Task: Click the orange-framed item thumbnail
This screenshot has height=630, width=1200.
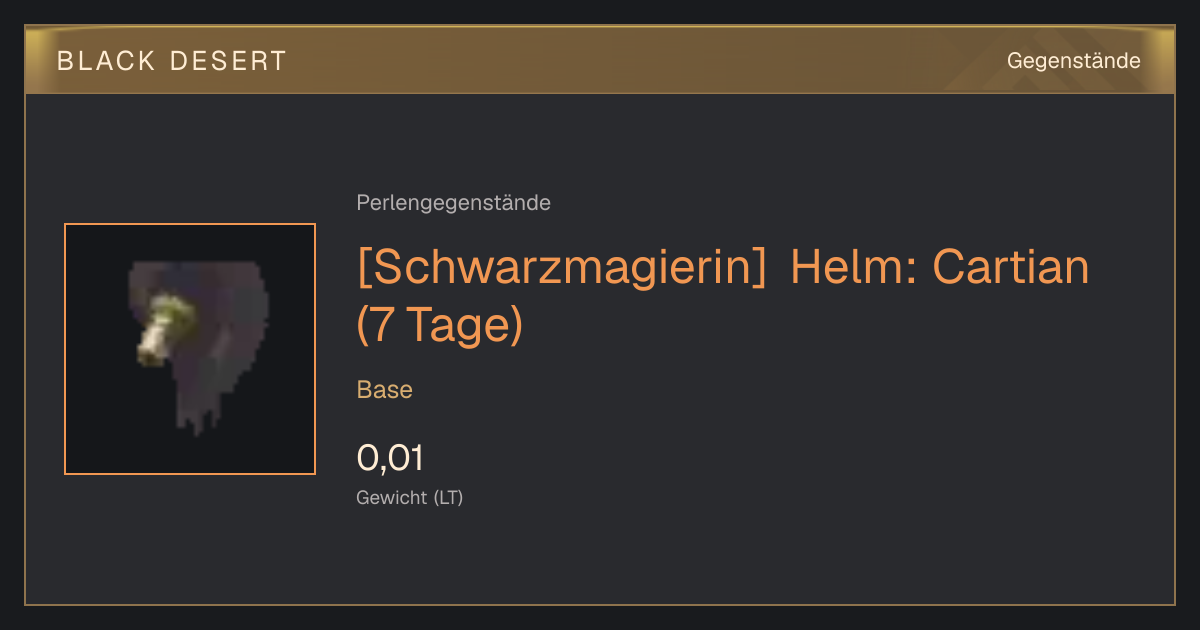Action: [x=190, y=349]
